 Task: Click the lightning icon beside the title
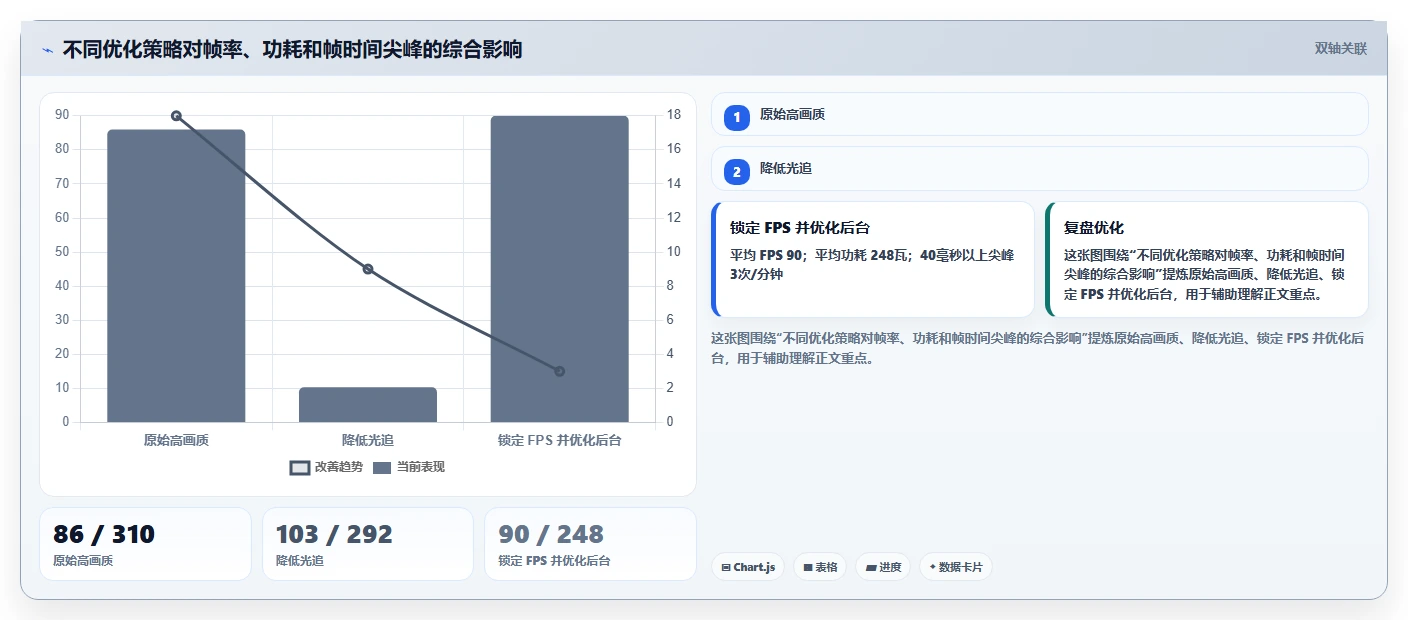(48, 50)
